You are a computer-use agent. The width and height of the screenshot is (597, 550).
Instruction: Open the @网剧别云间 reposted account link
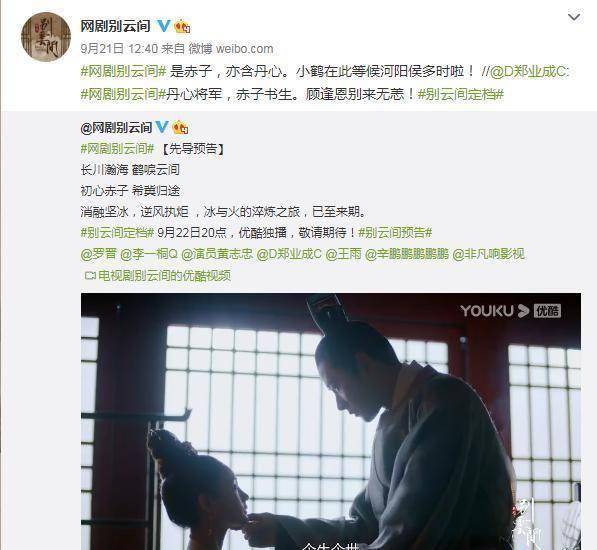coord(117,127)
